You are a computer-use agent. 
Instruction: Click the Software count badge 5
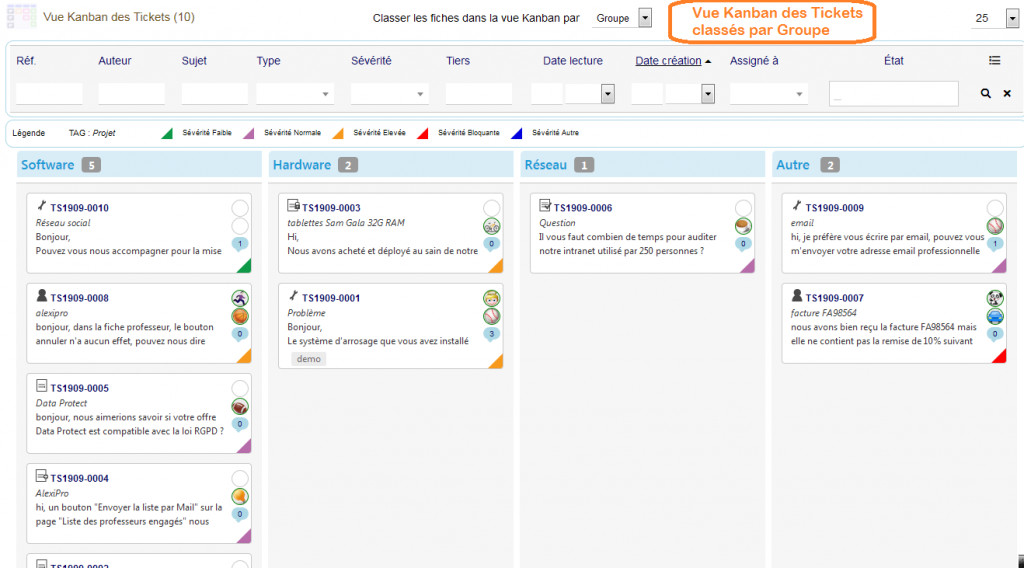(x=91, y=165)
